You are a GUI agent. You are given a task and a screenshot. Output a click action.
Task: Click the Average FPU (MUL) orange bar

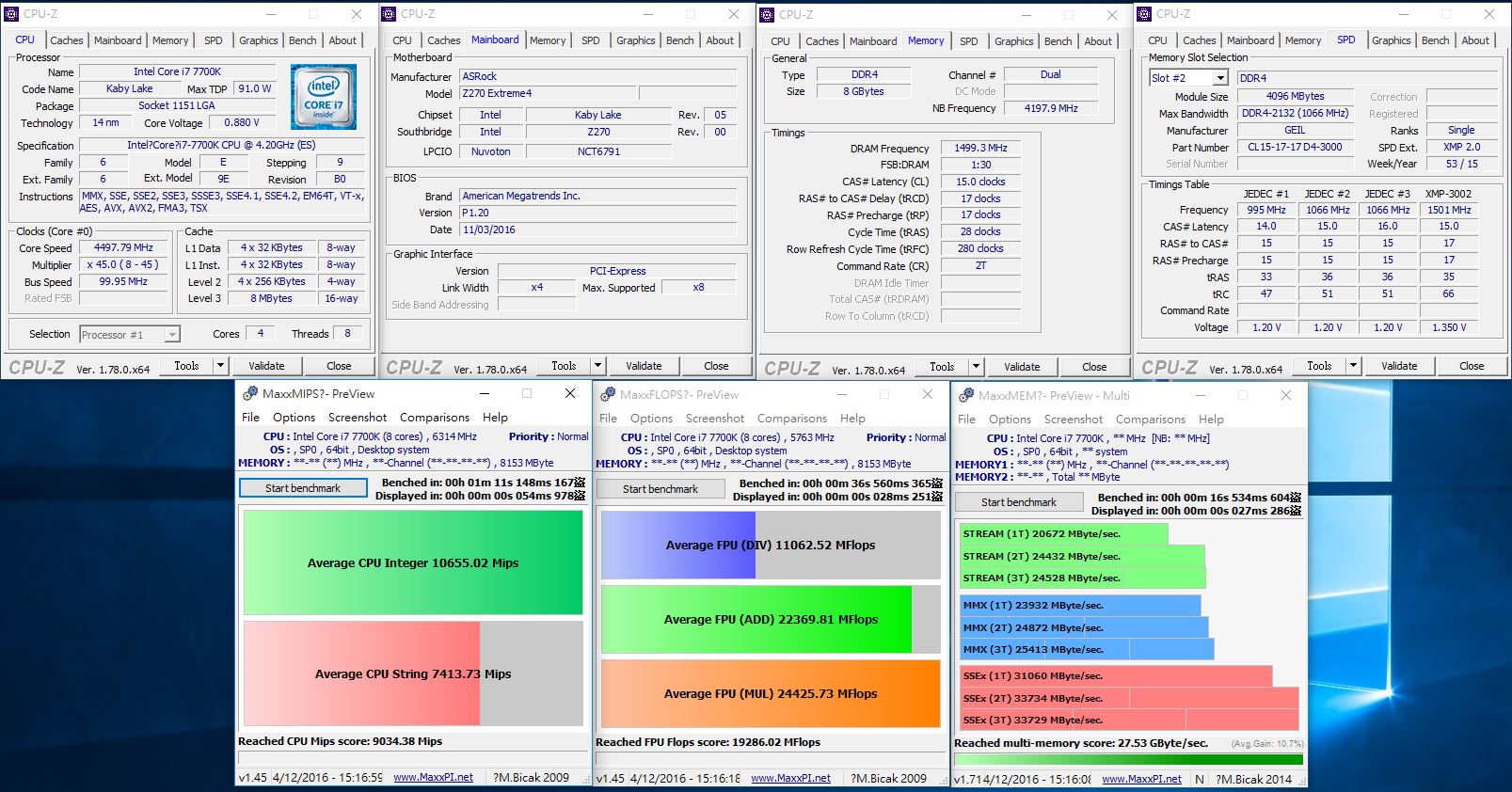771,693
